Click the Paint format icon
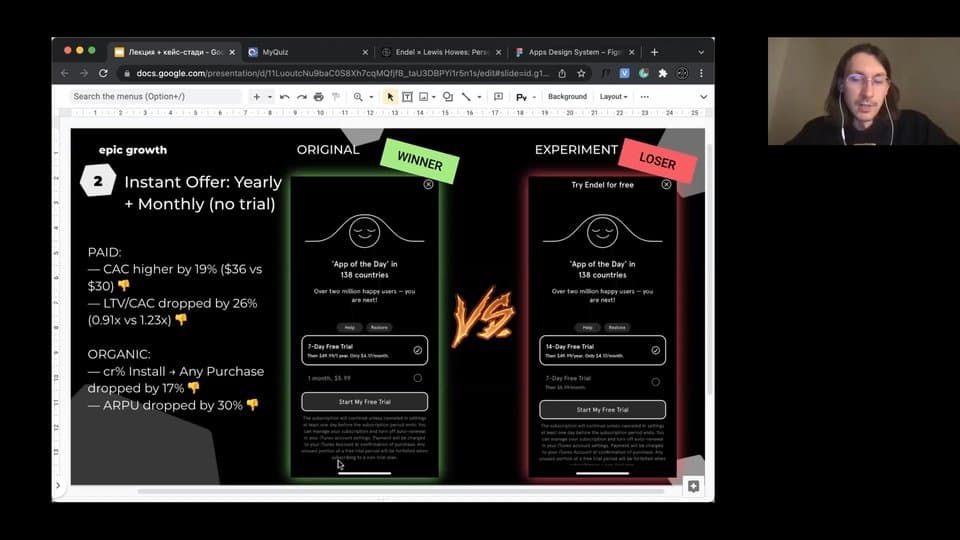 [x=336, y=97]
